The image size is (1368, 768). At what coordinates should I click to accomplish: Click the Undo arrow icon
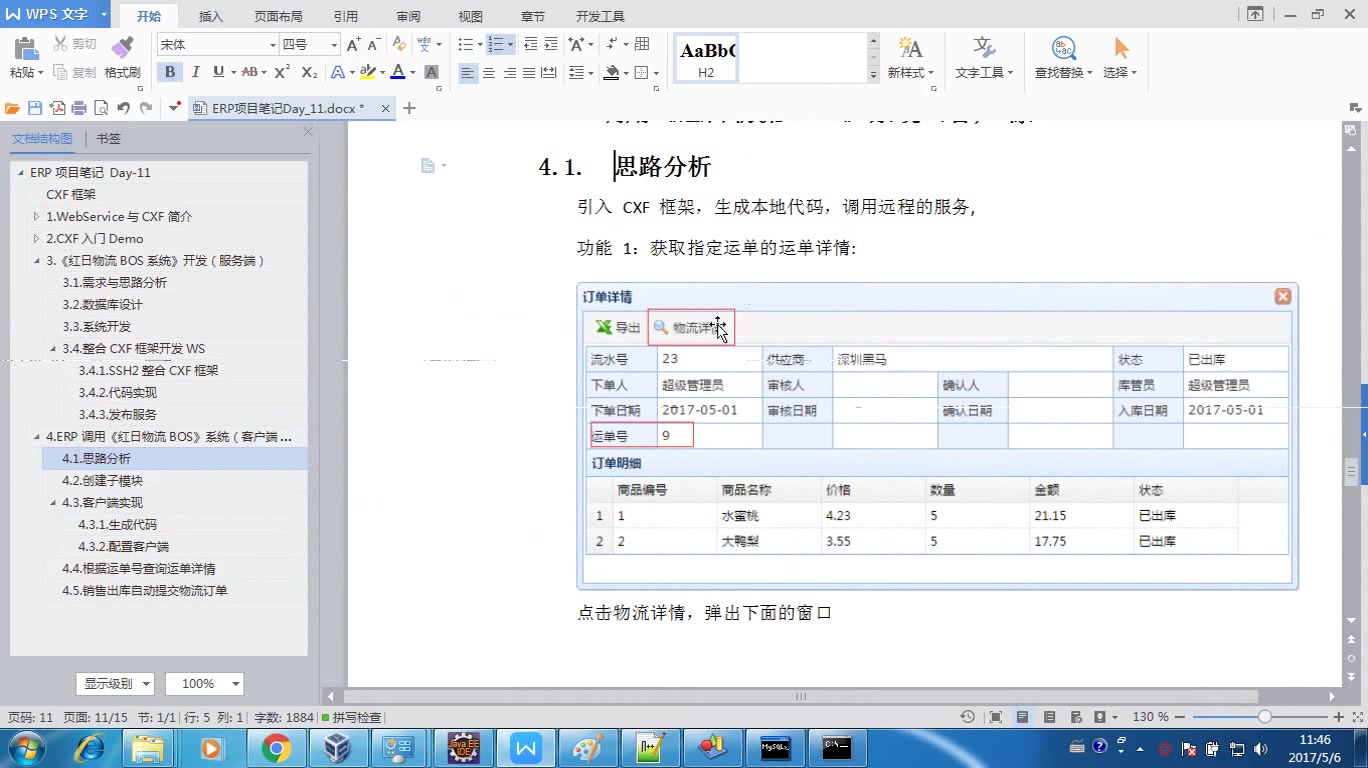click(122, 107)
